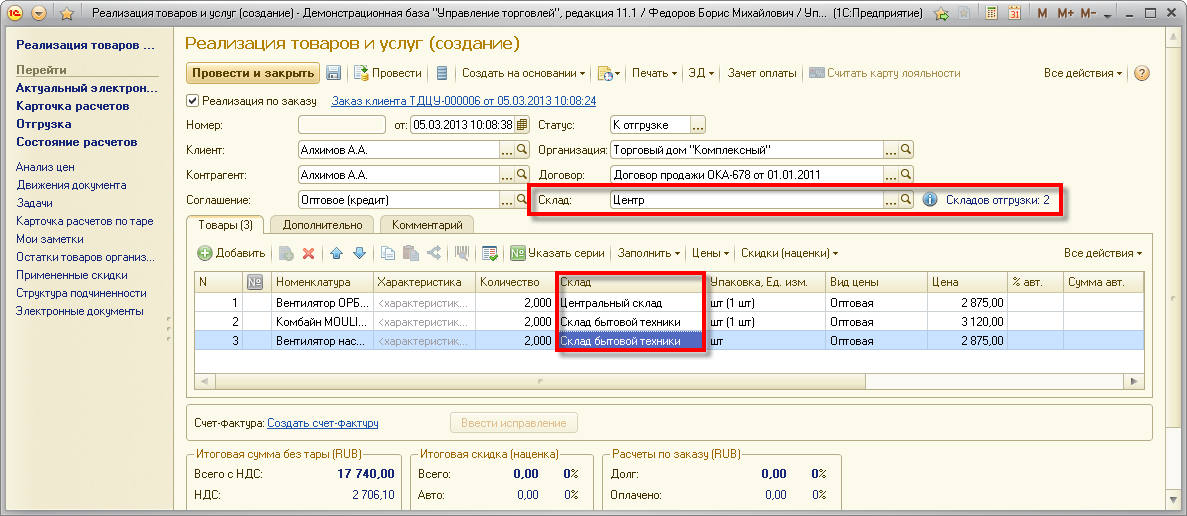Open the calendar picker for document date
Image resolution: width=1187 pixels, height=516 pixels.
point(522,125)
